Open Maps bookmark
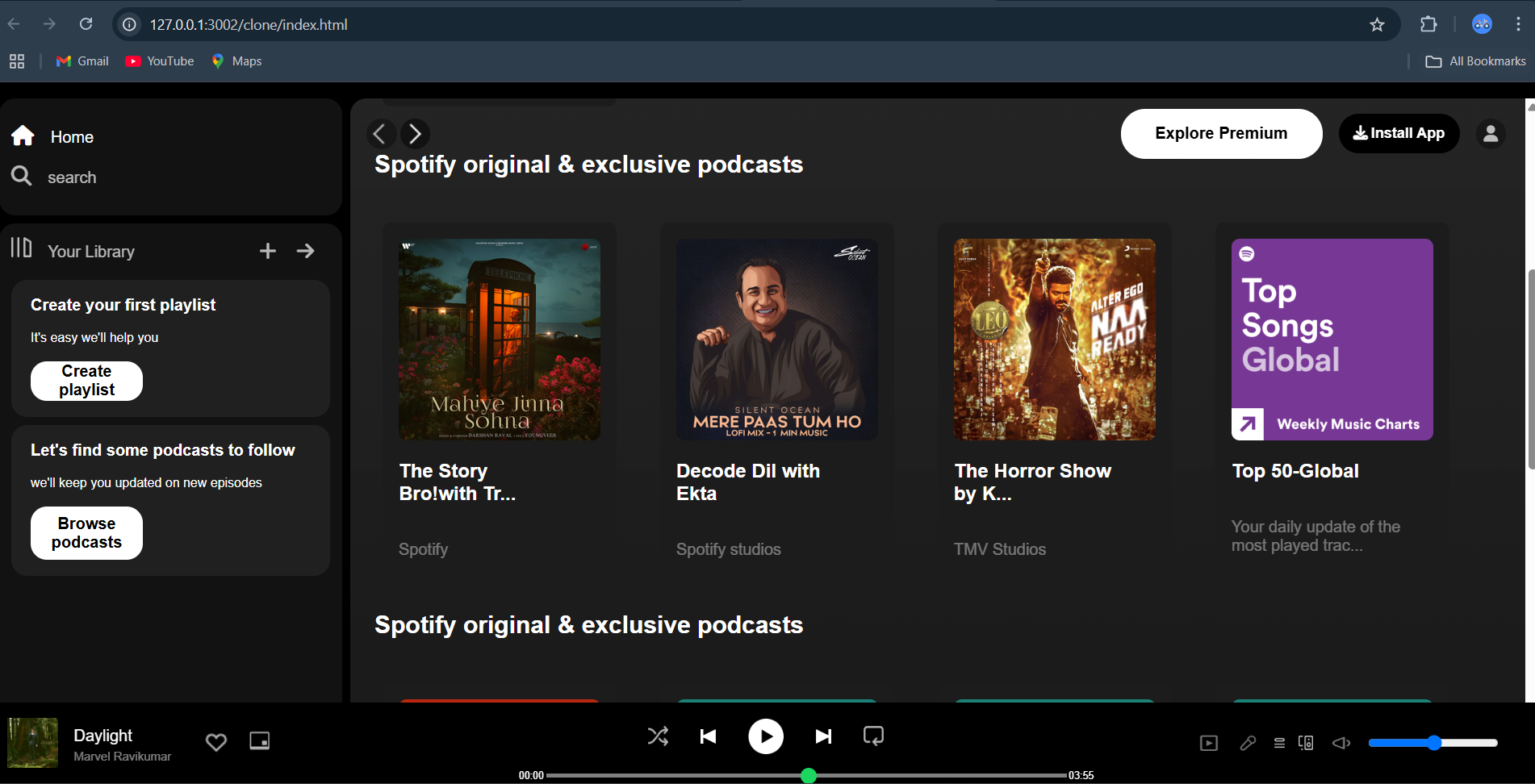This screenshot has height=784, width=1535. coord(236,61)
